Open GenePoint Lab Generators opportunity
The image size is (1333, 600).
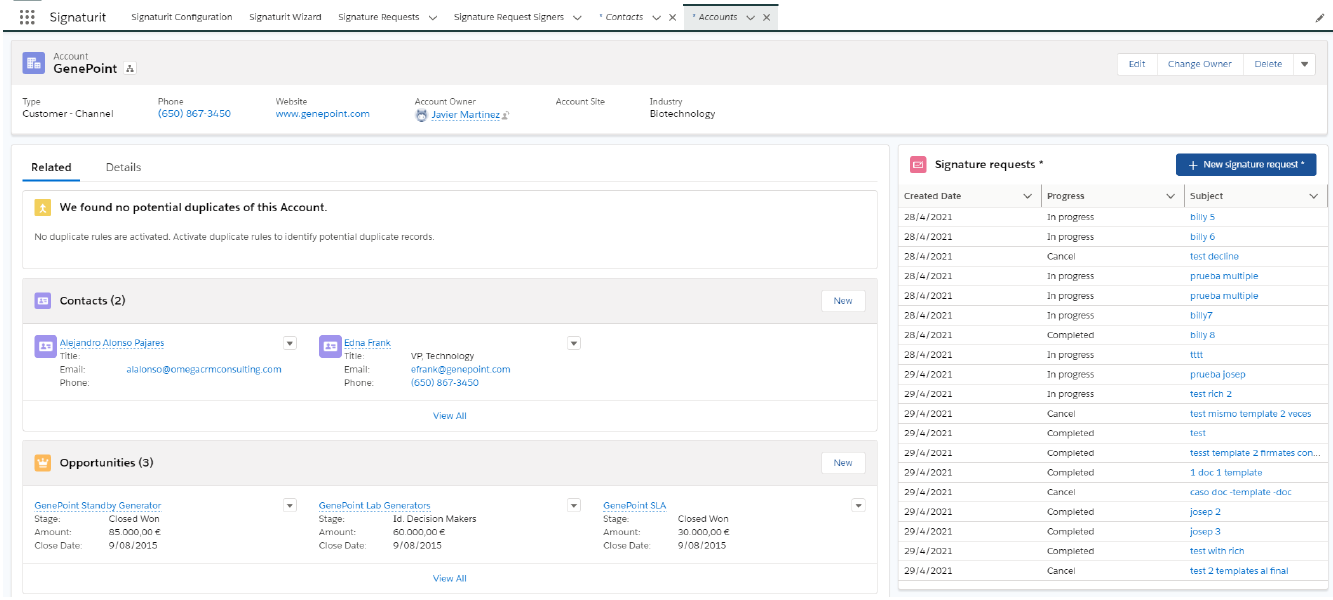pyautogui.click(x=375, y=506)
